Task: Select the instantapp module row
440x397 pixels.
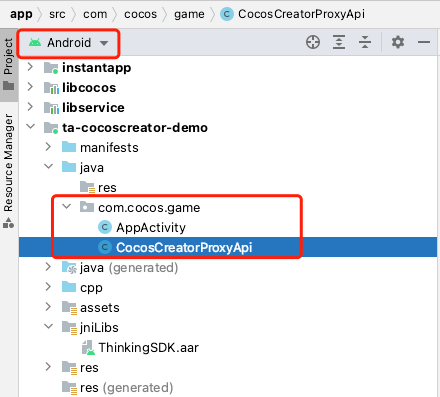Action: point(228,67)
